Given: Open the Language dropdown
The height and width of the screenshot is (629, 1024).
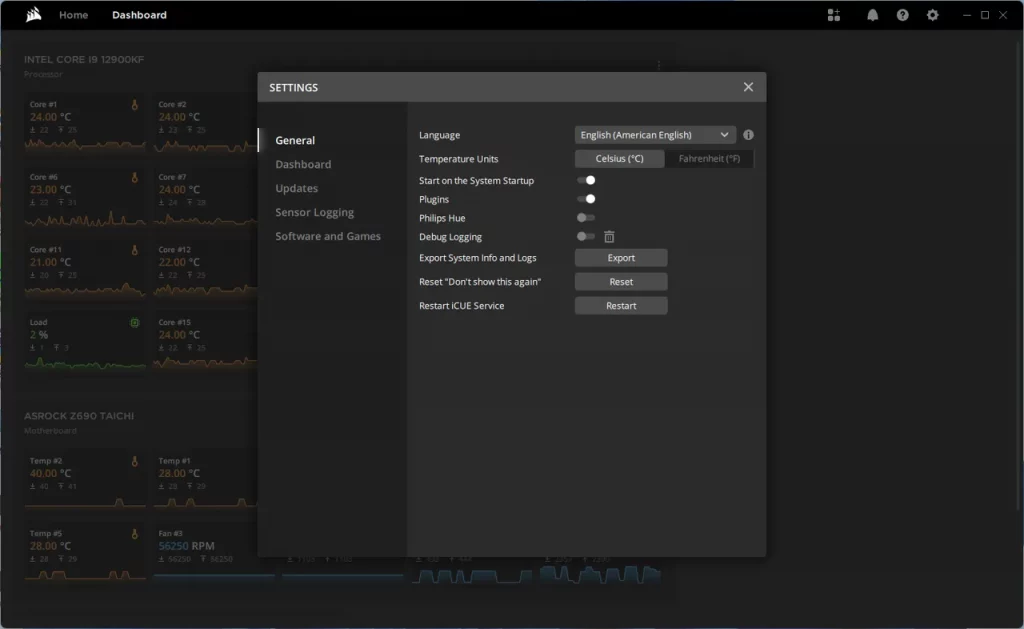Looking at the screenshot, I should point(655,135).
